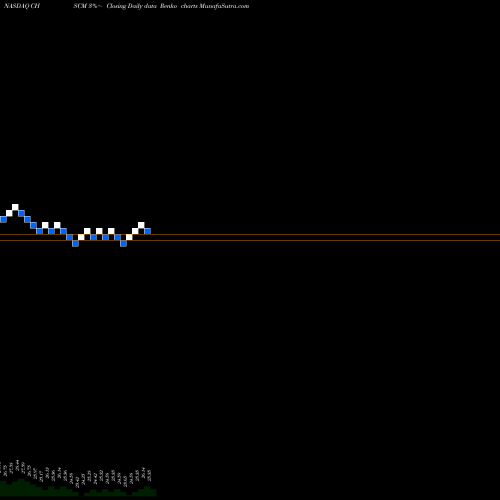500x500 pixels.
Task: Click the upper orange horizontal level line
Action: 250,235
